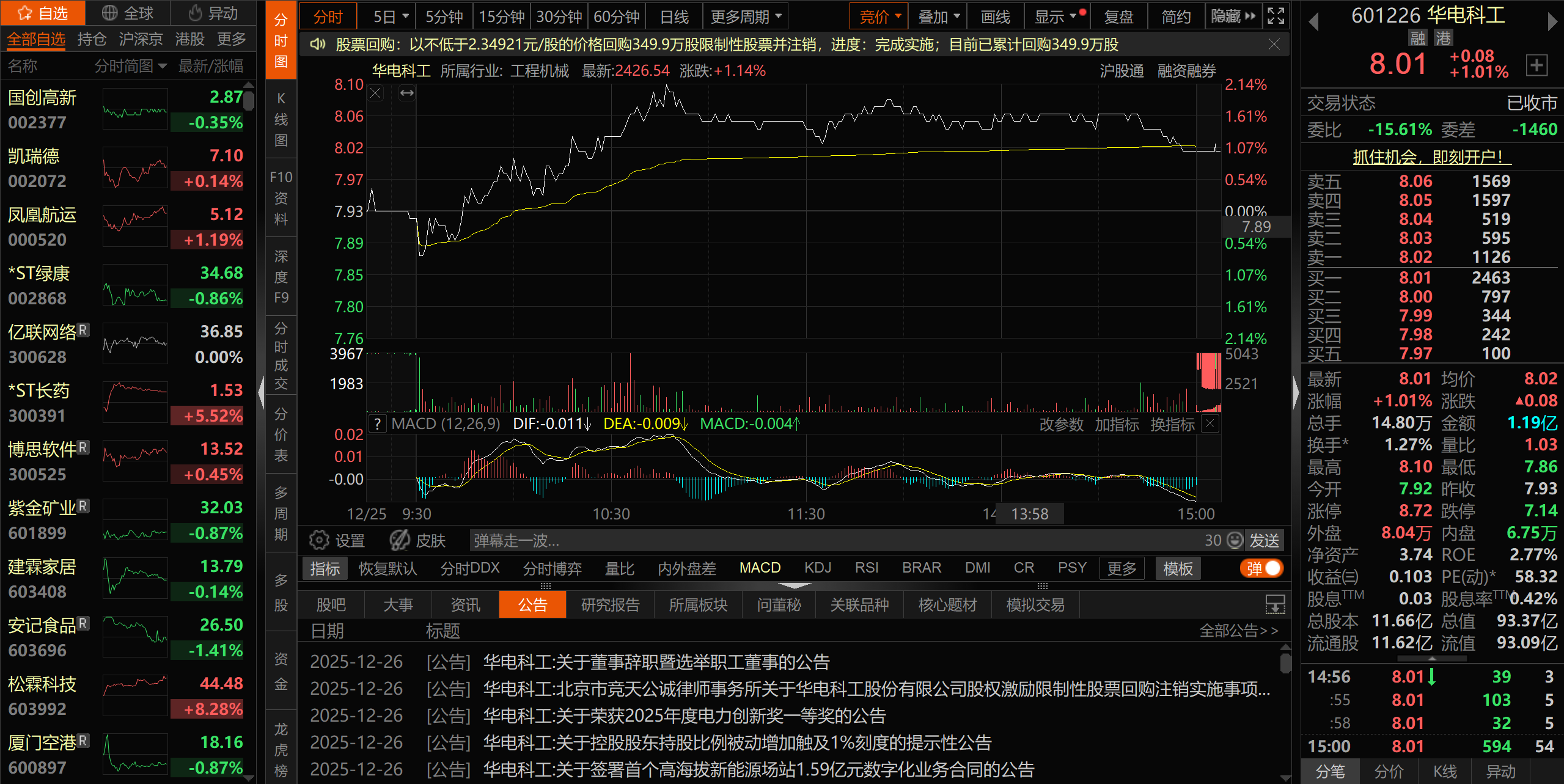Screen dimensions: 1564x784
Task: Go to previous stock with left arrow
Action: [1313, 23]
